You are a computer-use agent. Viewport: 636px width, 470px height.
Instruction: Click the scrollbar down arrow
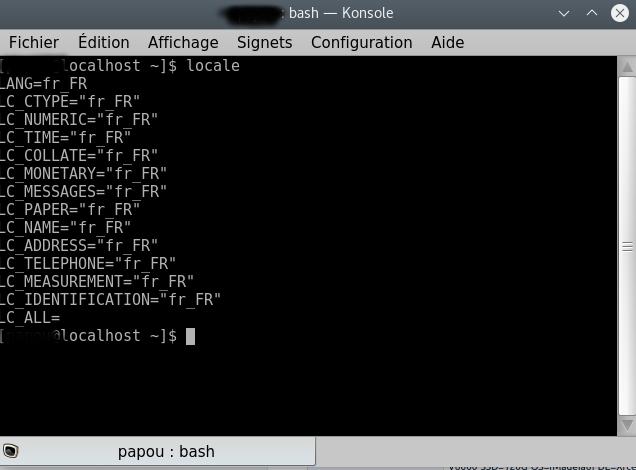[x=627, y=425]
